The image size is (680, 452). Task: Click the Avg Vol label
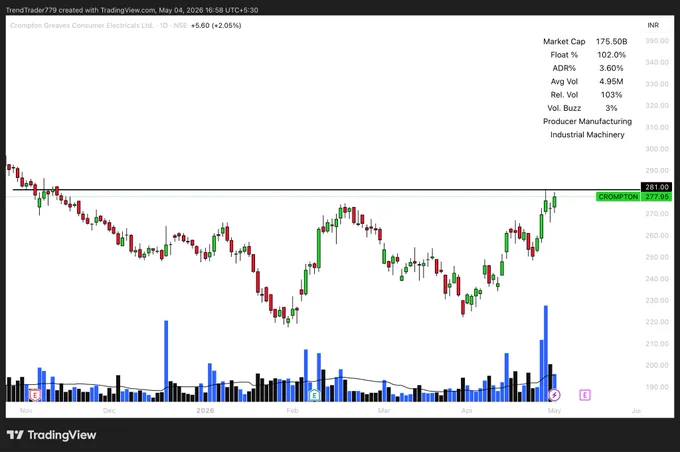click(564, 82)
